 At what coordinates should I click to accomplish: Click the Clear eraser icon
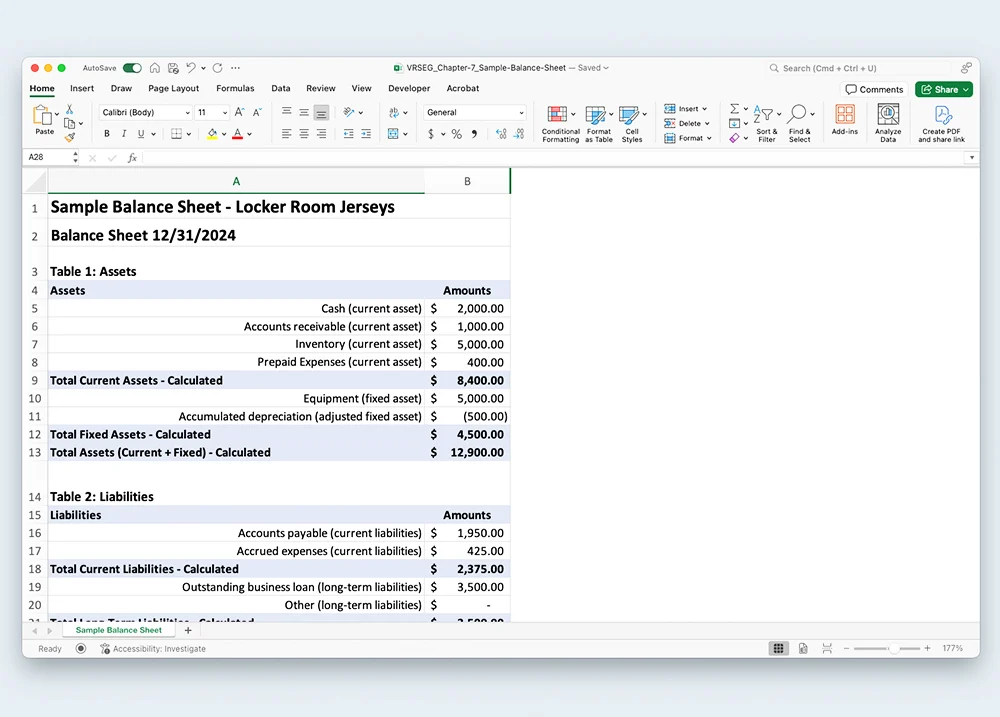click(x=735, y=138)
